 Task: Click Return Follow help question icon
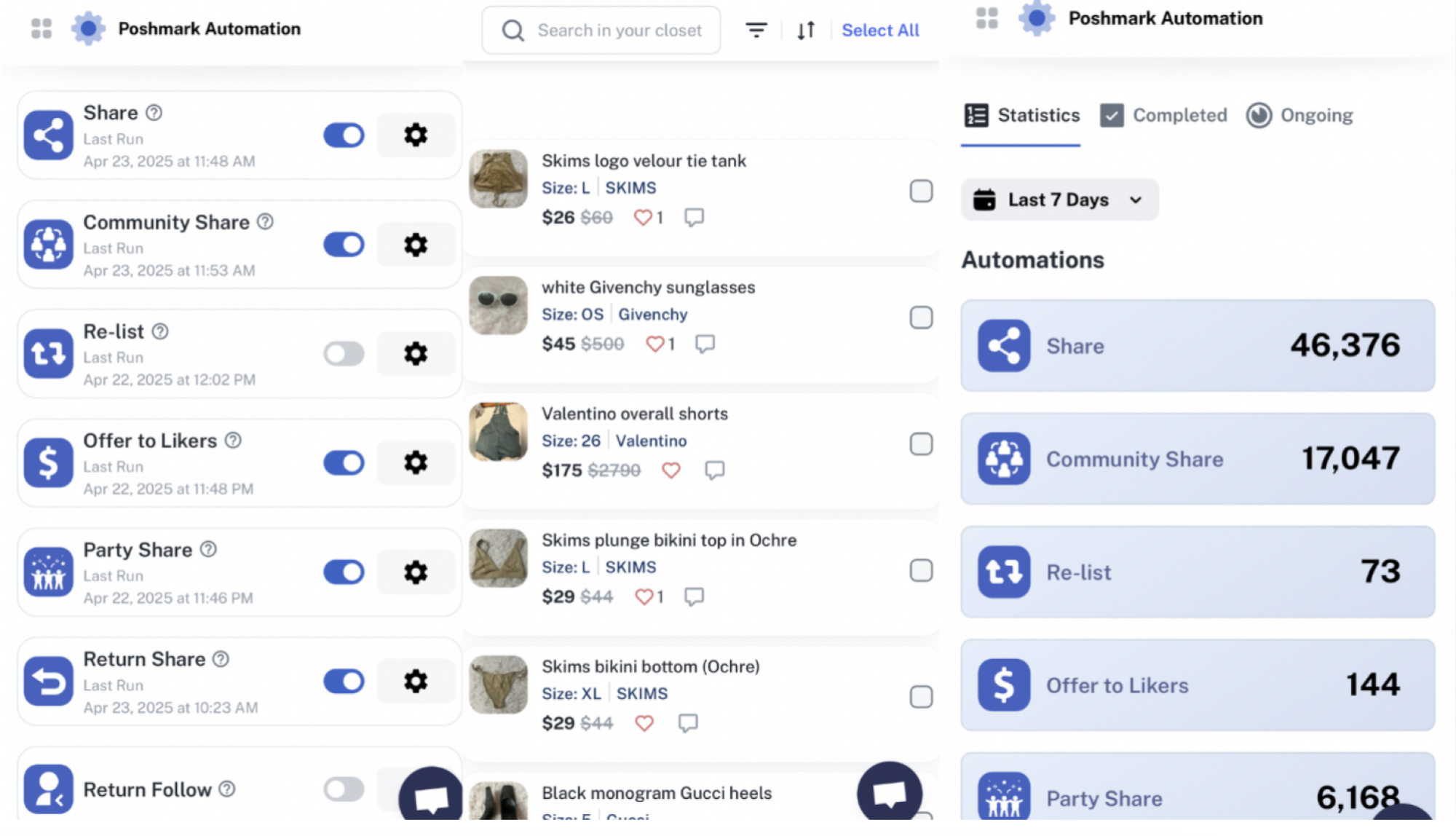(x=227, y=789)
